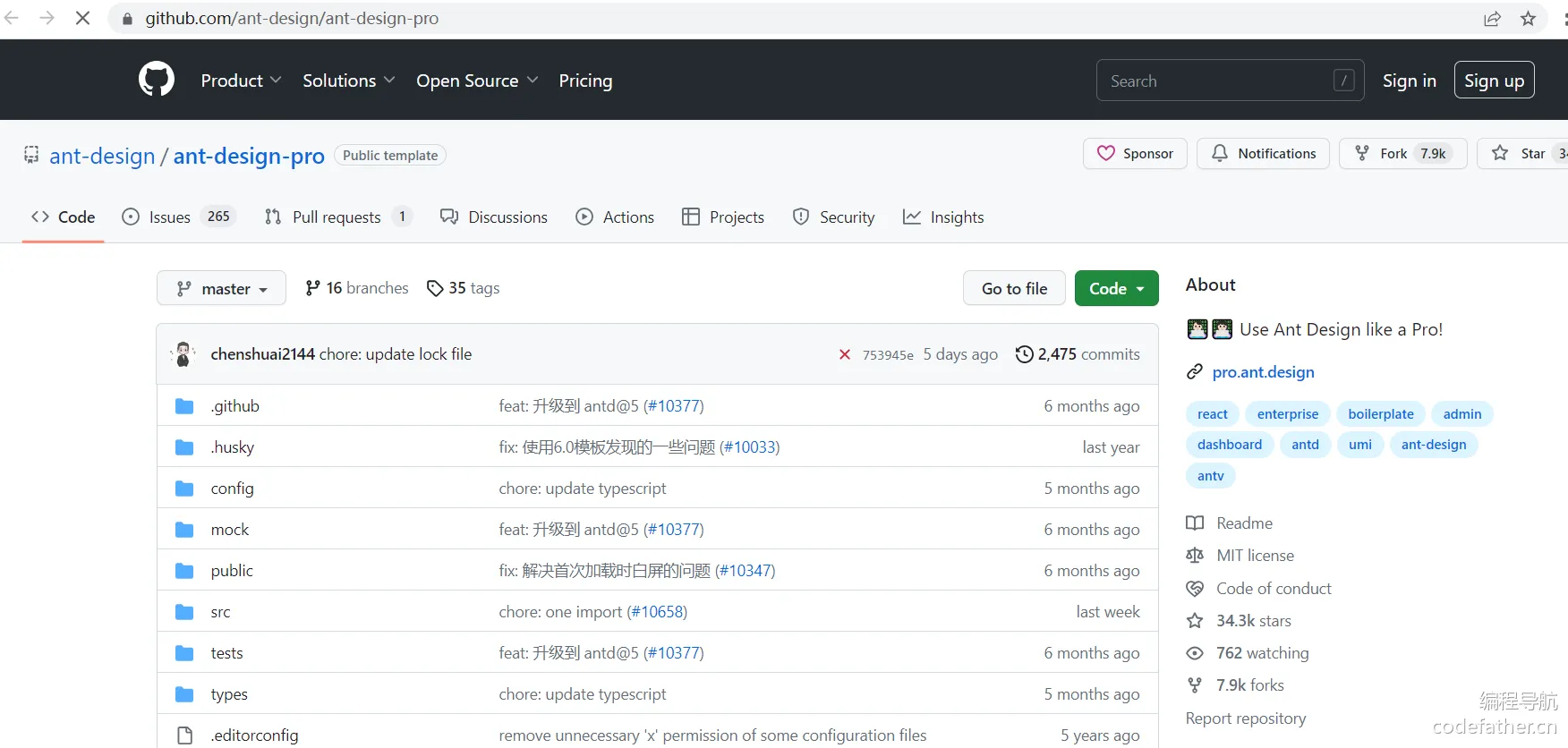This screenshot has width=1568, height=748.
Task: Sponsor the ant-design project
Action: (1135, 154)
